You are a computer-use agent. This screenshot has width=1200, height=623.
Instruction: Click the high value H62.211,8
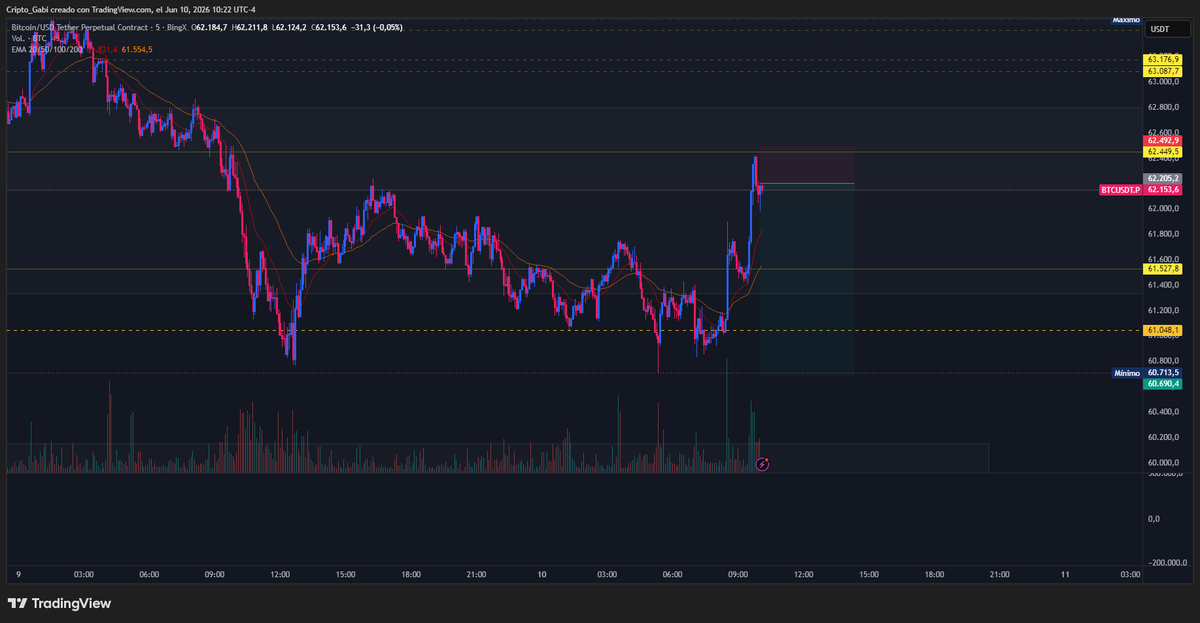coord(249,27)
